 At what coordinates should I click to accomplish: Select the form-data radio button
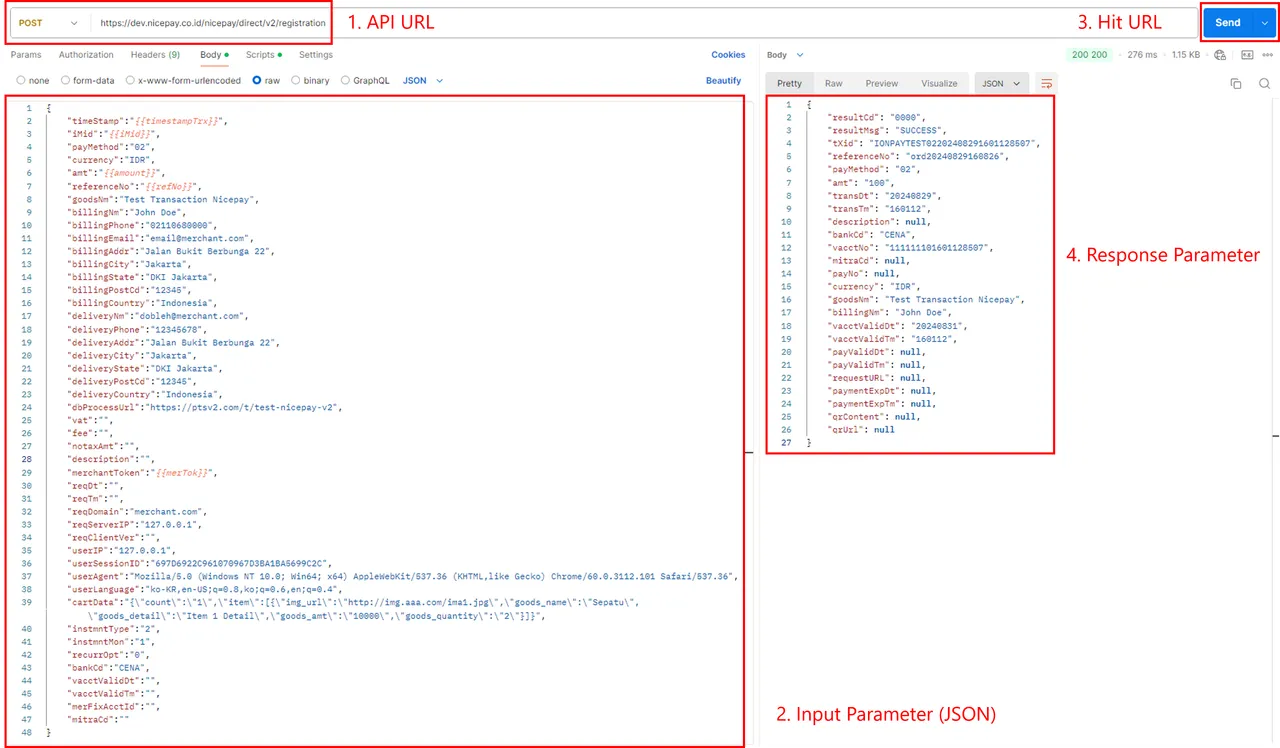[x=66, y=80]
